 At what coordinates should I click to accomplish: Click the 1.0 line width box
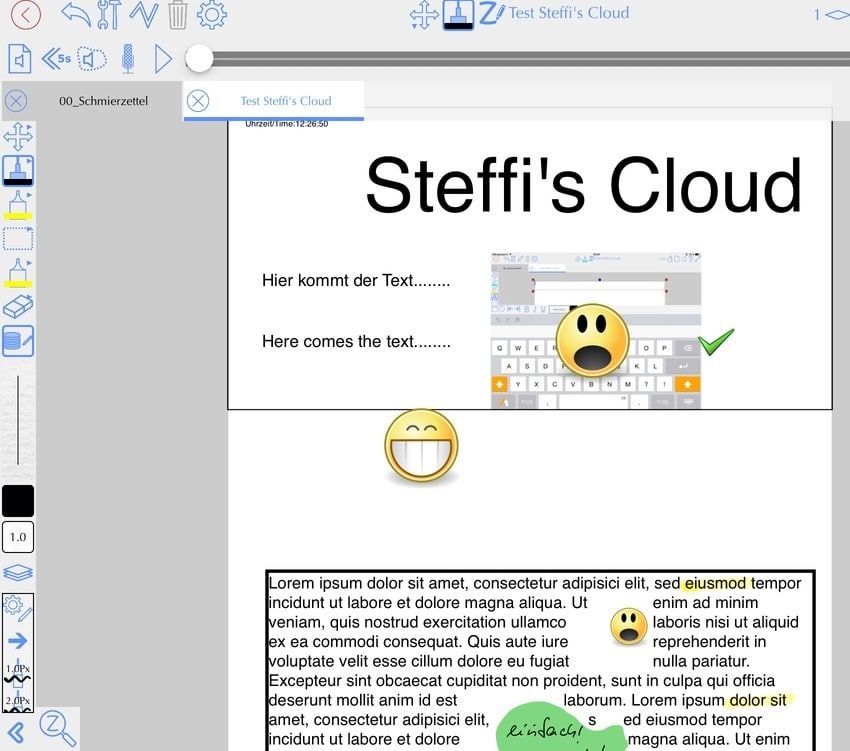pyautogui.click(x=18, y=537)
